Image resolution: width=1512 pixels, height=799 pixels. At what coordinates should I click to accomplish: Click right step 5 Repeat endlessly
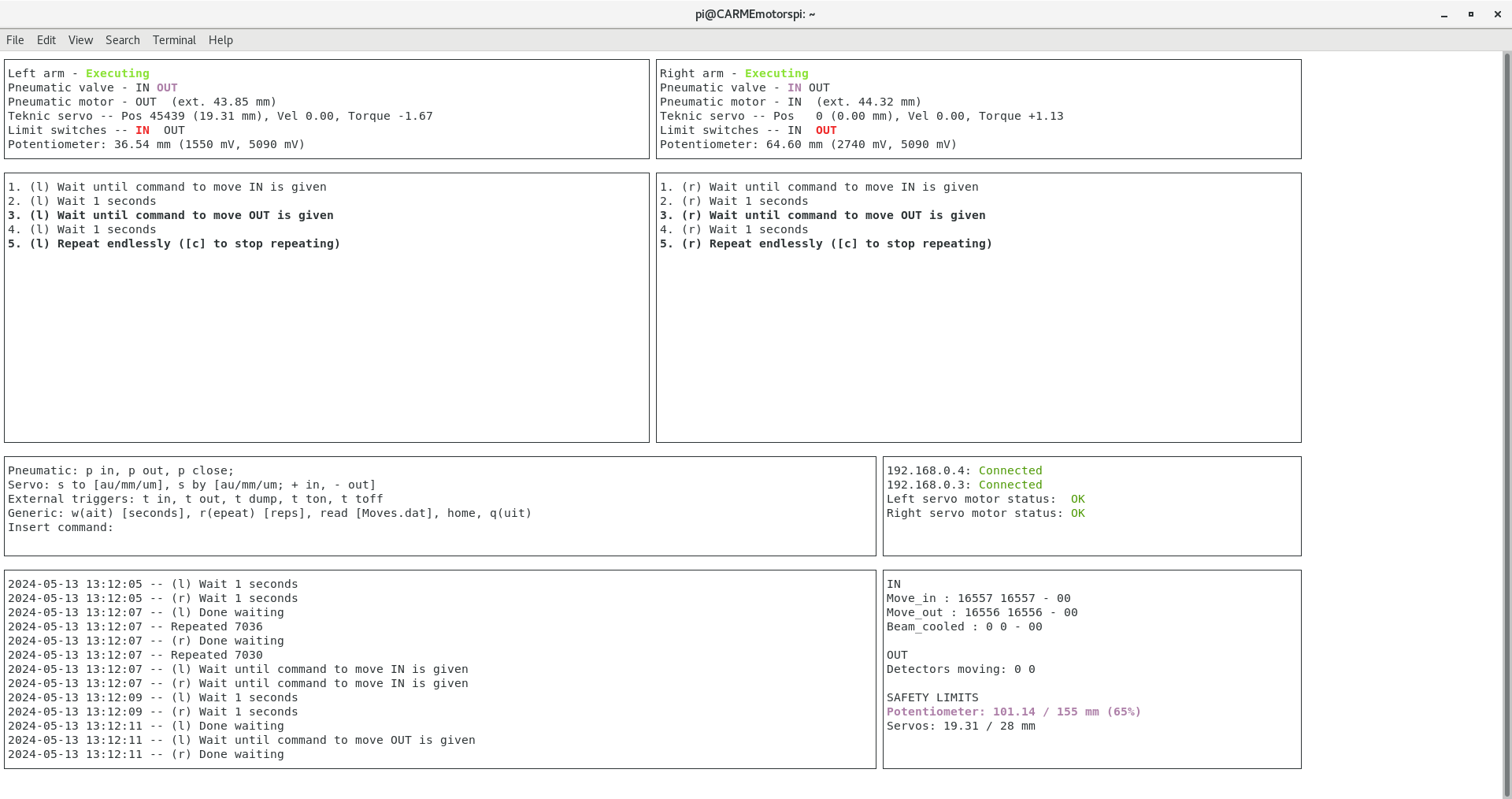tap(826, 243)
